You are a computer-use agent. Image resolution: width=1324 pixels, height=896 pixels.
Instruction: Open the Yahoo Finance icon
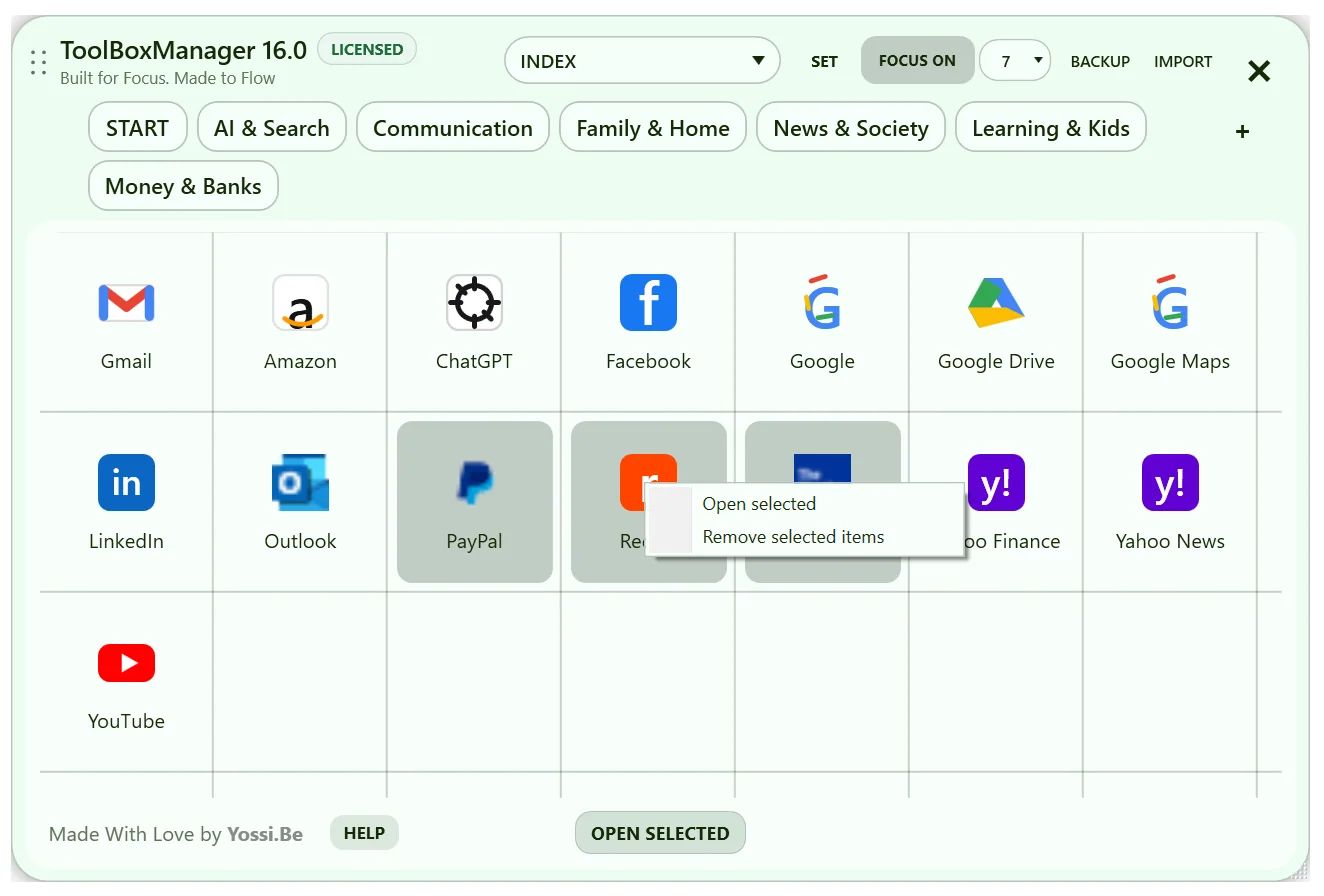(x=996, y=482)
